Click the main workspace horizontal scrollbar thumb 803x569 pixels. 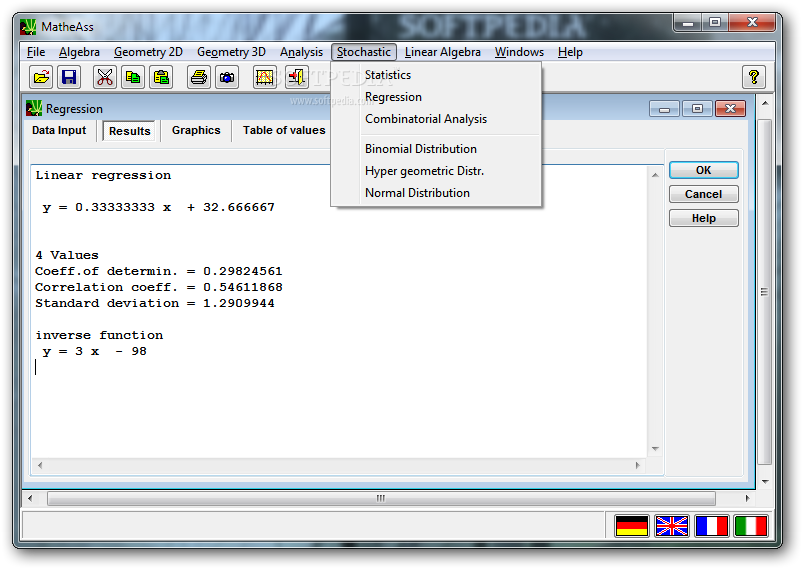(x=381, y=498)
